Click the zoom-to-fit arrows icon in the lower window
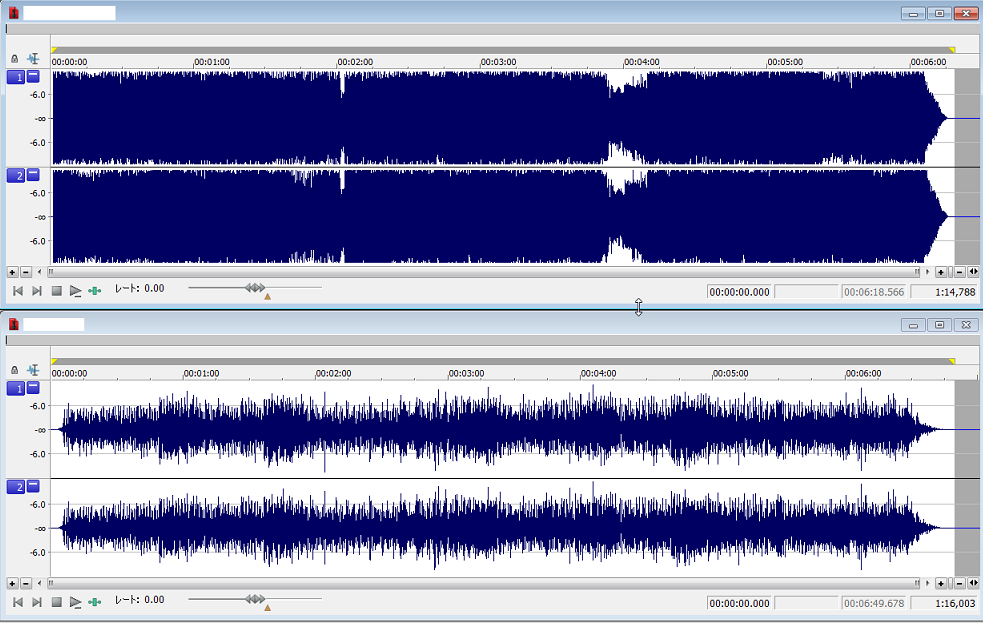This screenshot has width=983, height=623. click(973, 584)
